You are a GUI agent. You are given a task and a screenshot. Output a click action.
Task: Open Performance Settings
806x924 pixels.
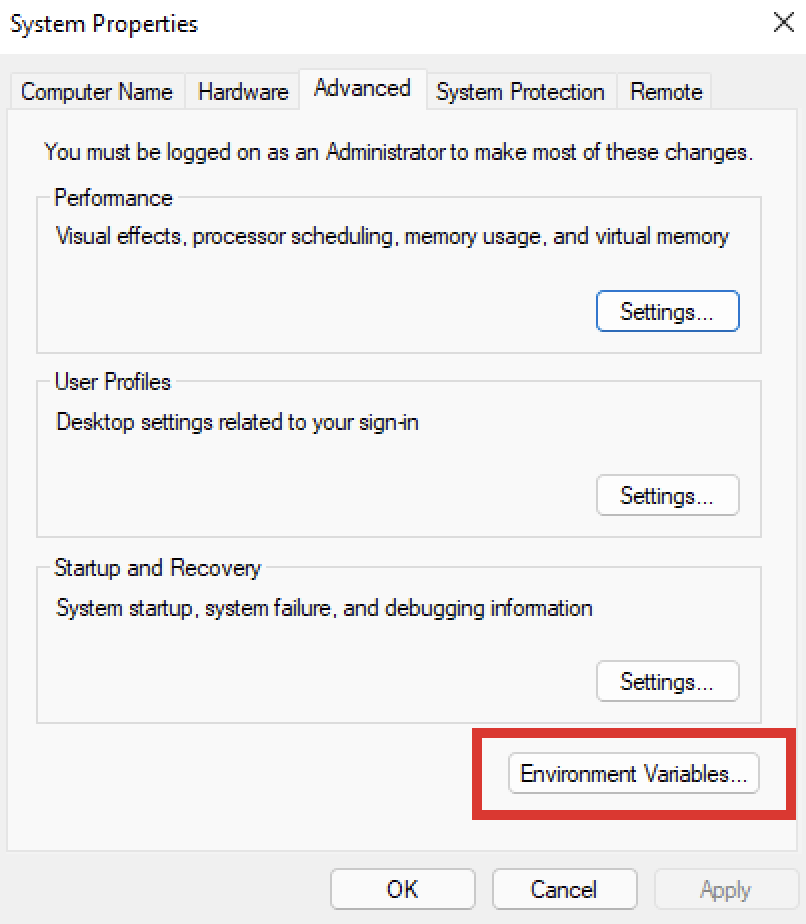(667, 310)
